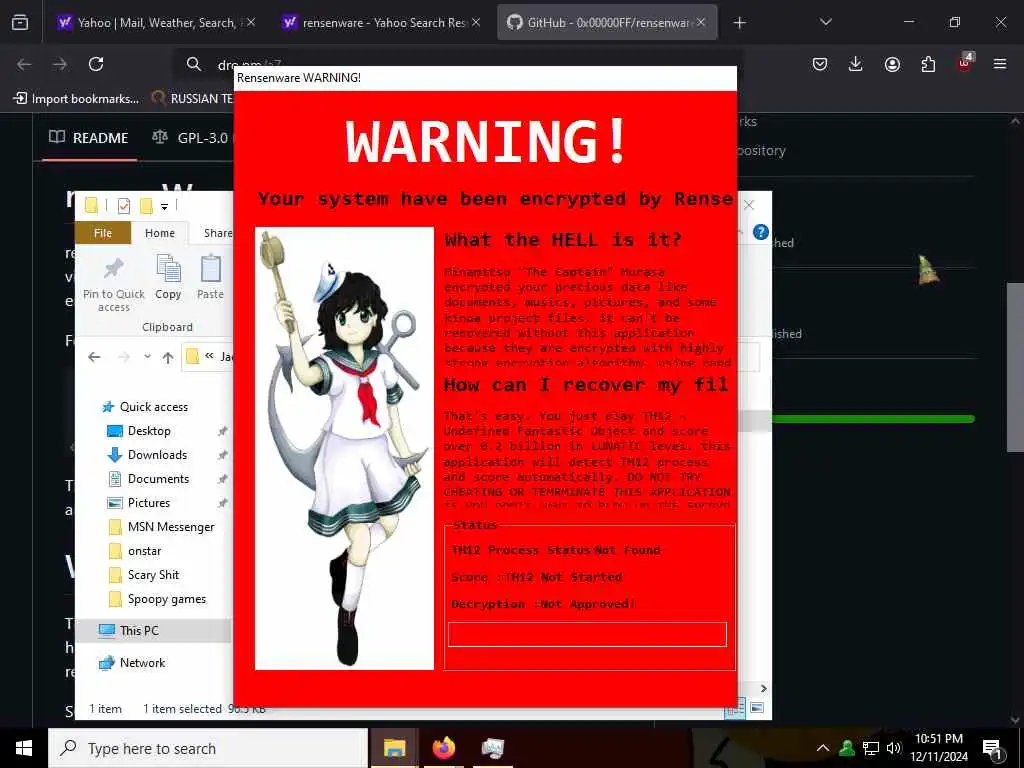
Task: Switch to Yahoo Mail, Weather tab
Action: pos(157,23)
